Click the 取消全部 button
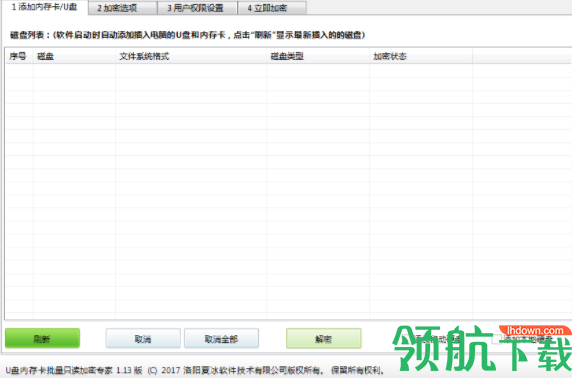 [221, 339]
